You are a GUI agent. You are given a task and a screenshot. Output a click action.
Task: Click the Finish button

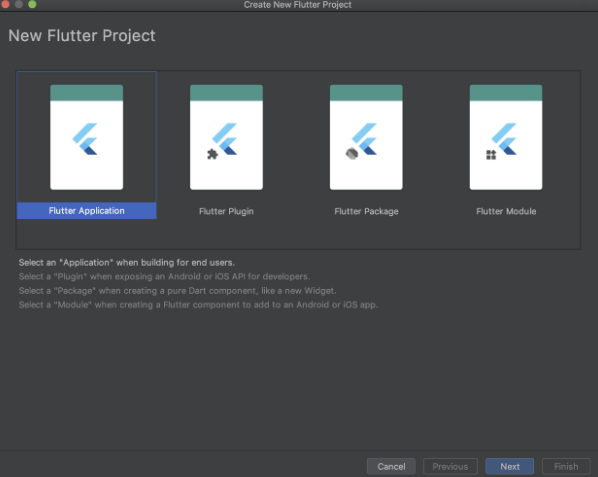point(566,466)
